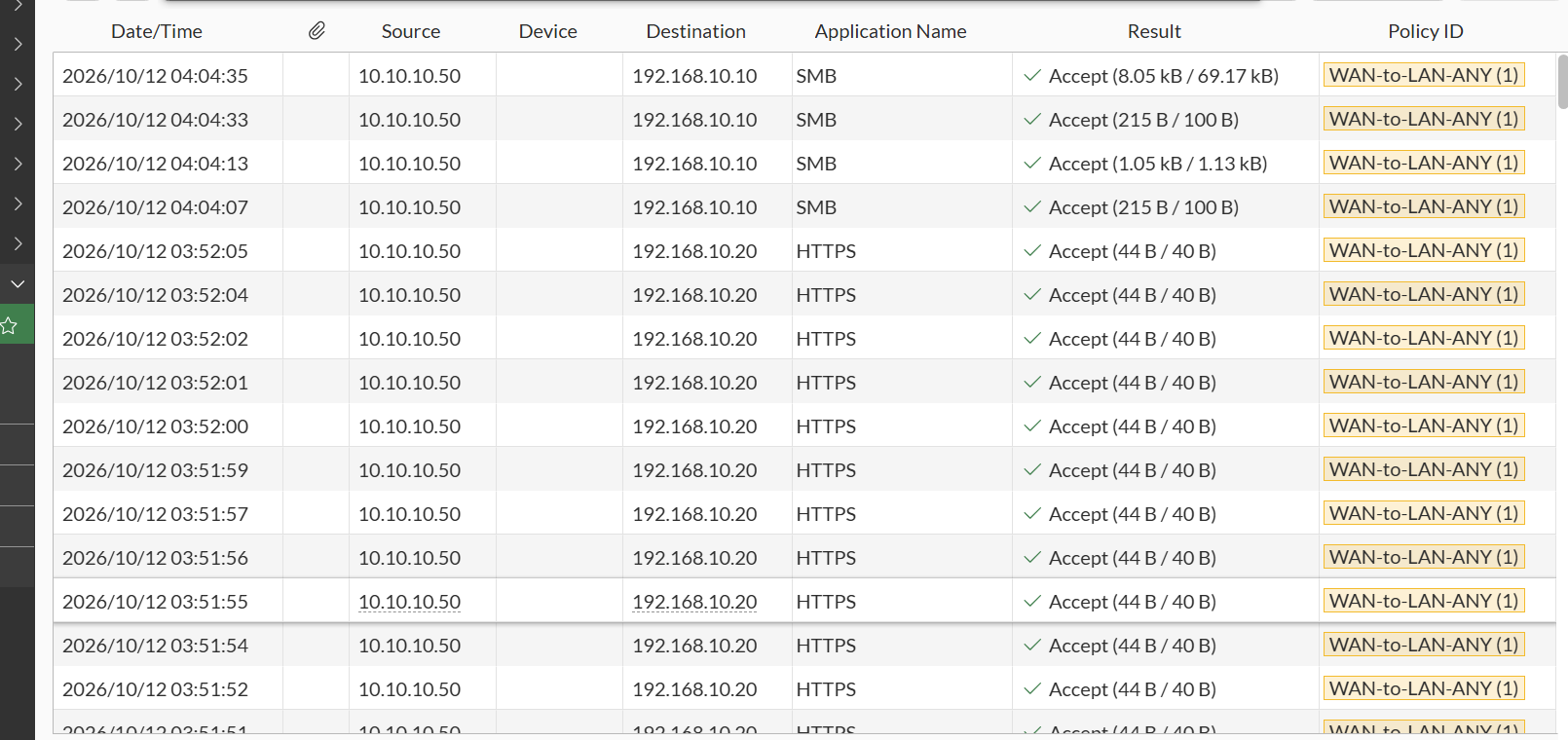The width and height of the screenshot is (1568, 740).
Task: Open WAN-to-LAN-ANY policy badge in 04:04:35 row
Action: 1424,75
